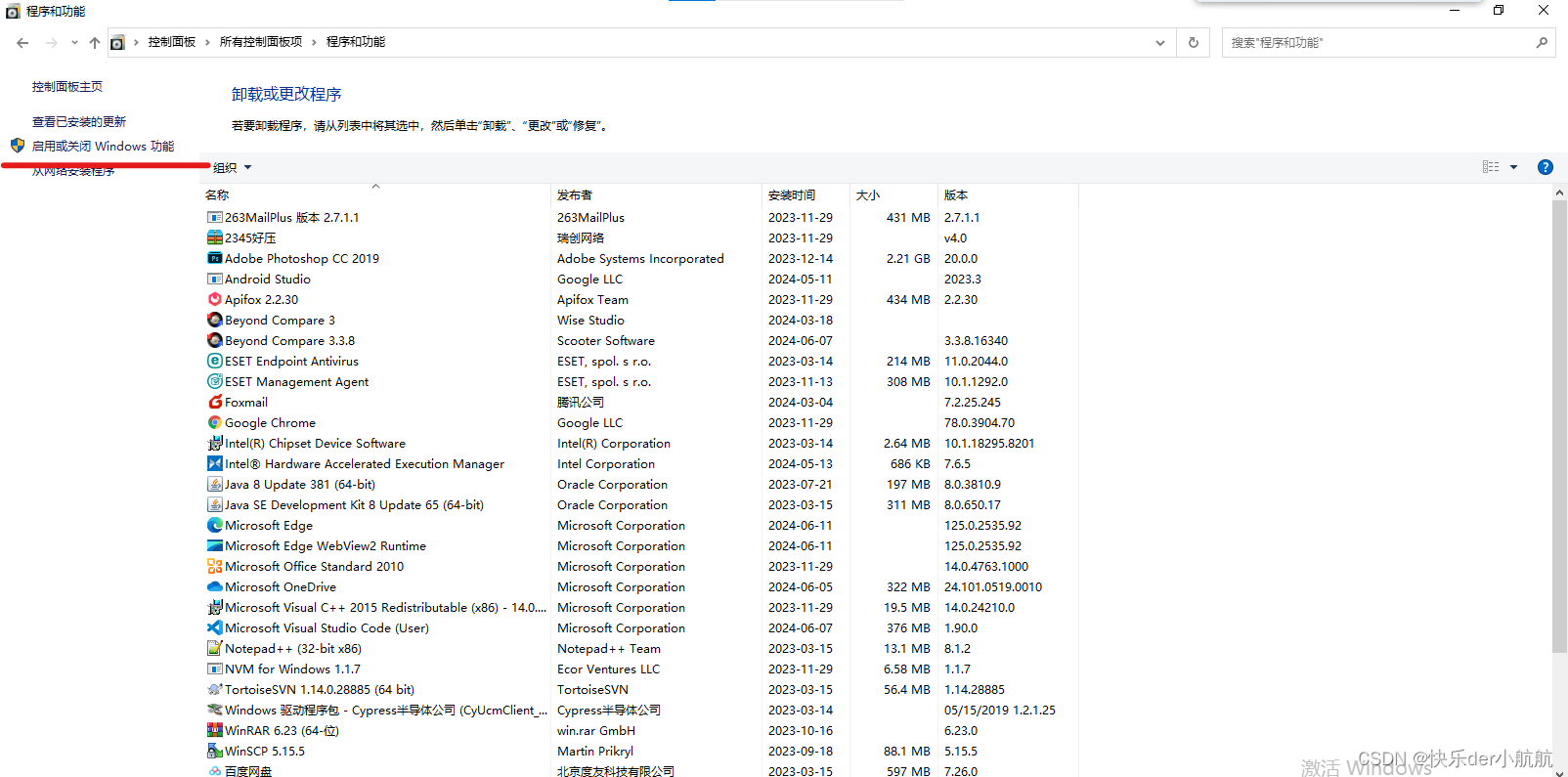1568x777 pixels.
Task: Select Windows 驱动程序包 Cypress entry
Action: (640, 710)
